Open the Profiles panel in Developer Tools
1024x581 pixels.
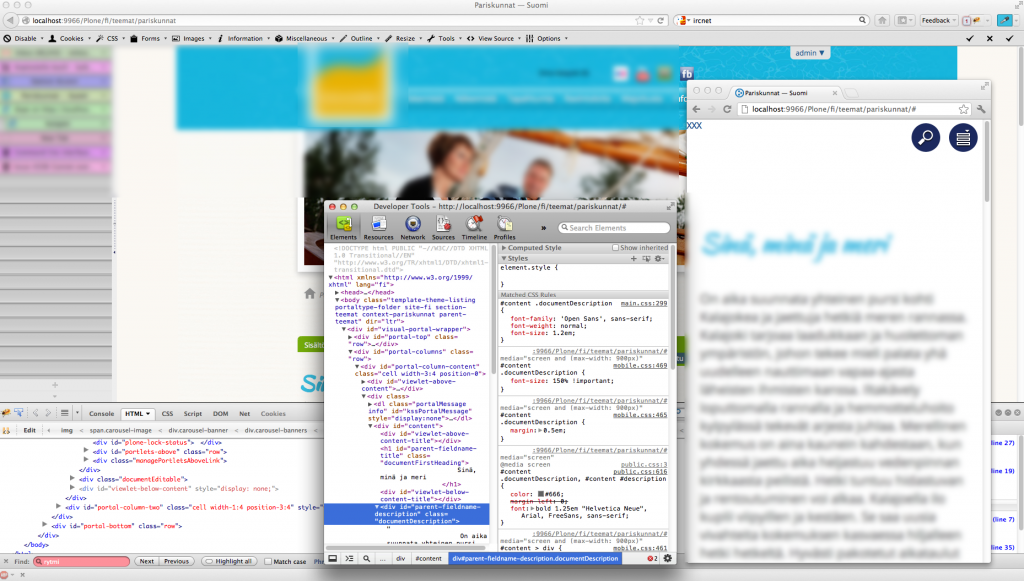504,228
